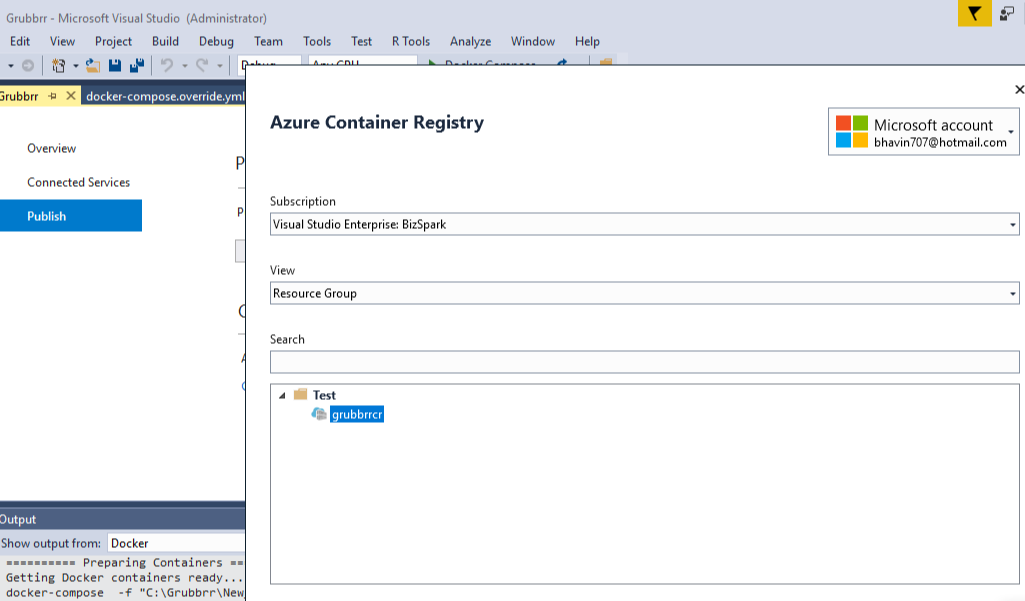The height and width of the screenshot is (601, 1025).
Task: Close the Grubbrr document tab
Action: tap(71, 96)
